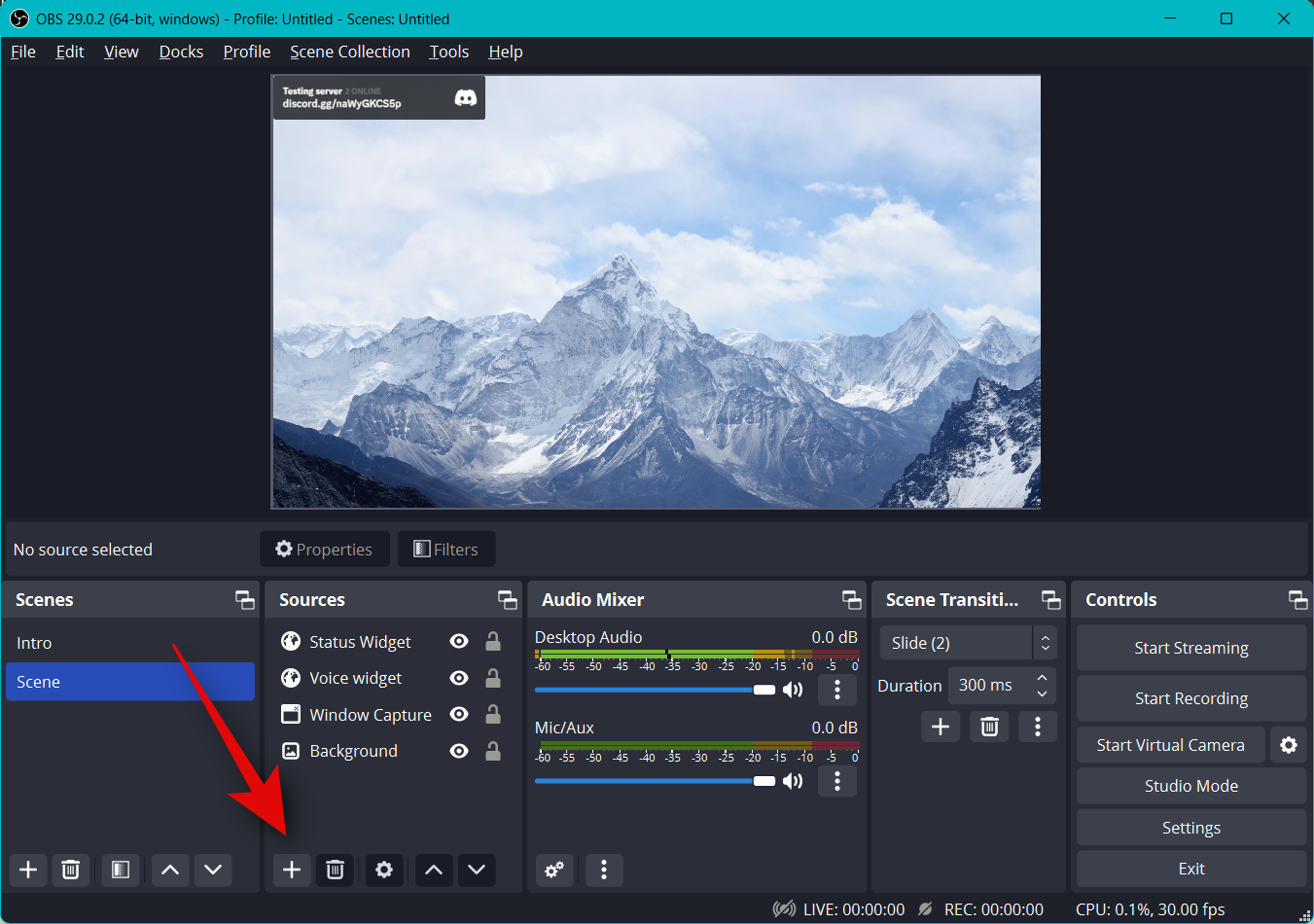Open scene filters icon in Scenes toolbar
This screenshot has width=1314, height=924.
[121, 870]
